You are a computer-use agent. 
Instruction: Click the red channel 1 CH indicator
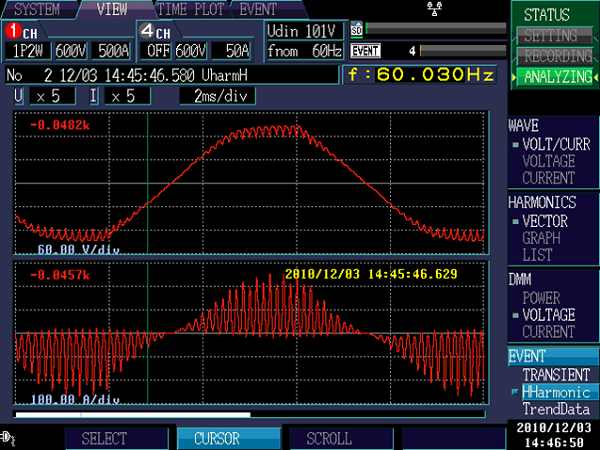[x=24, y=31]
